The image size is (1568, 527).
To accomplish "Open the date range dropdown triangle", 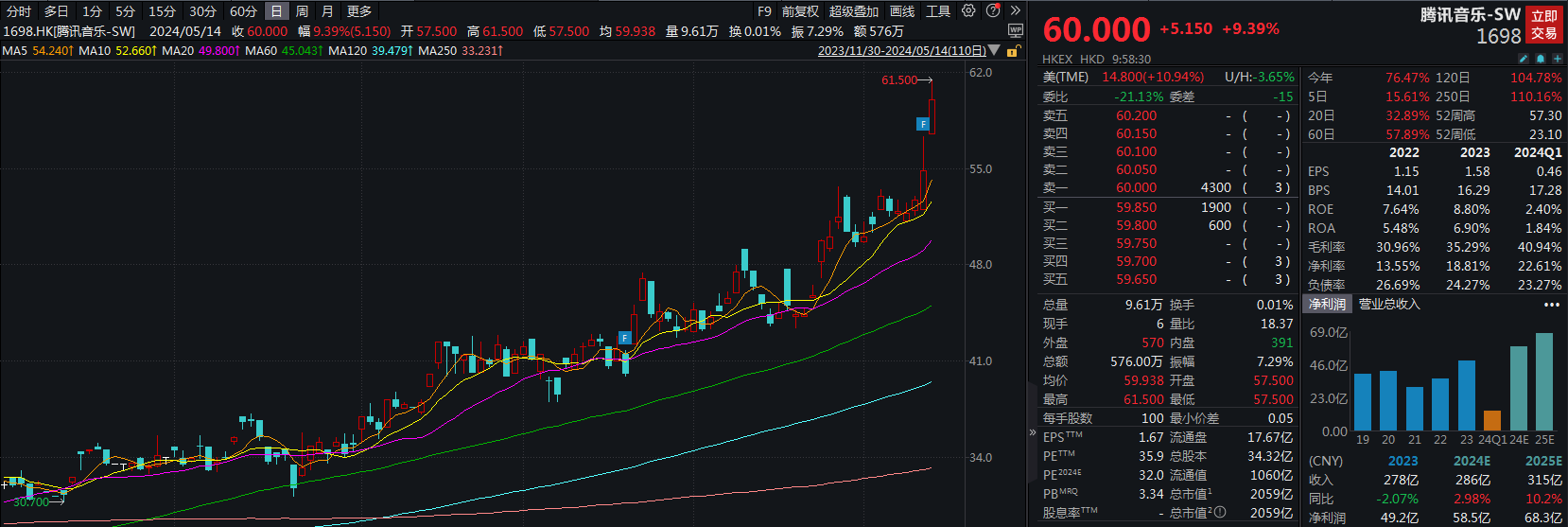I will click(994, 50).
